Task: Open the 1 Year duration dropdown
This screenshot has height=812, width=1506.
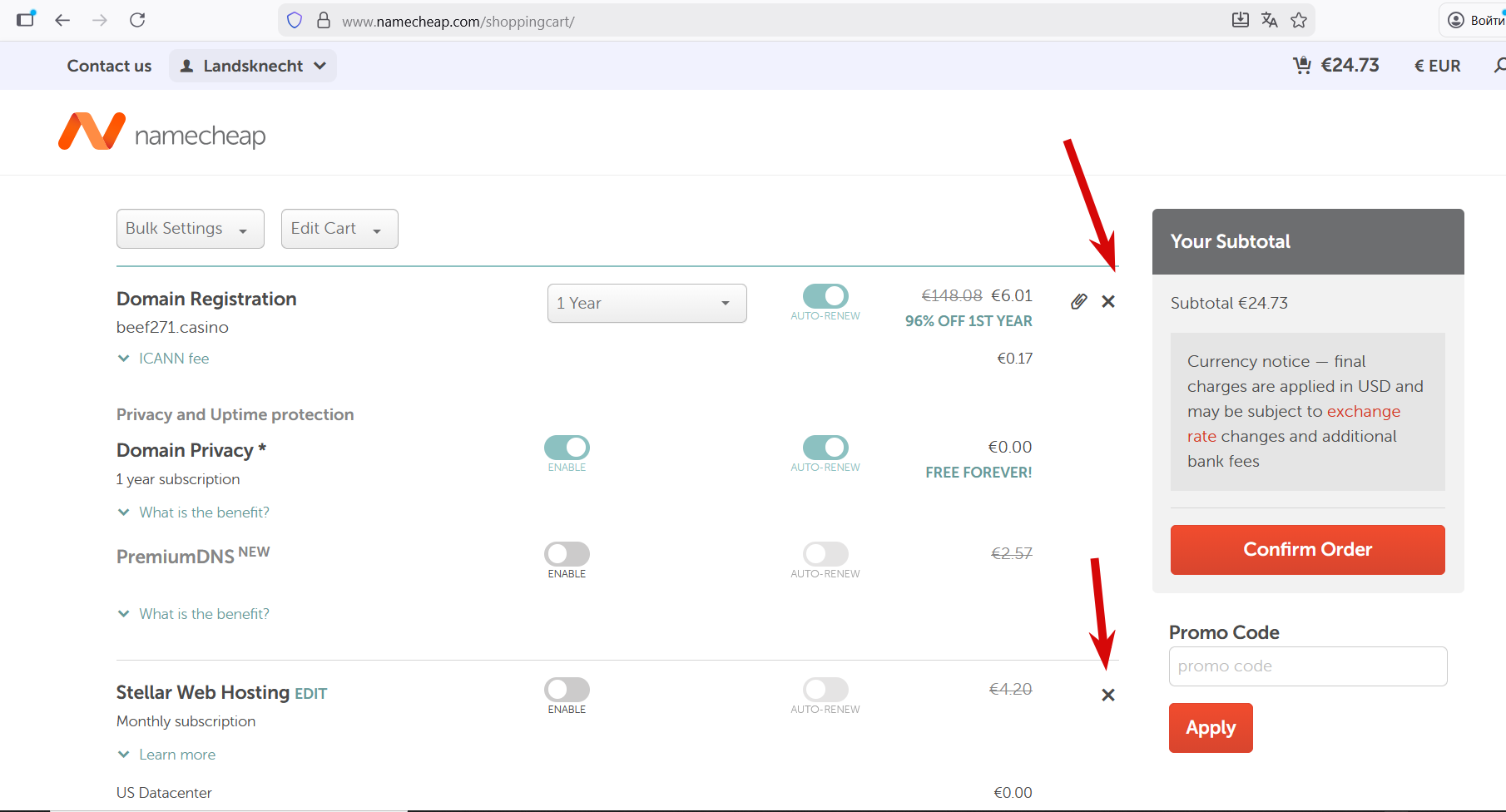Action: pos(647,304)
